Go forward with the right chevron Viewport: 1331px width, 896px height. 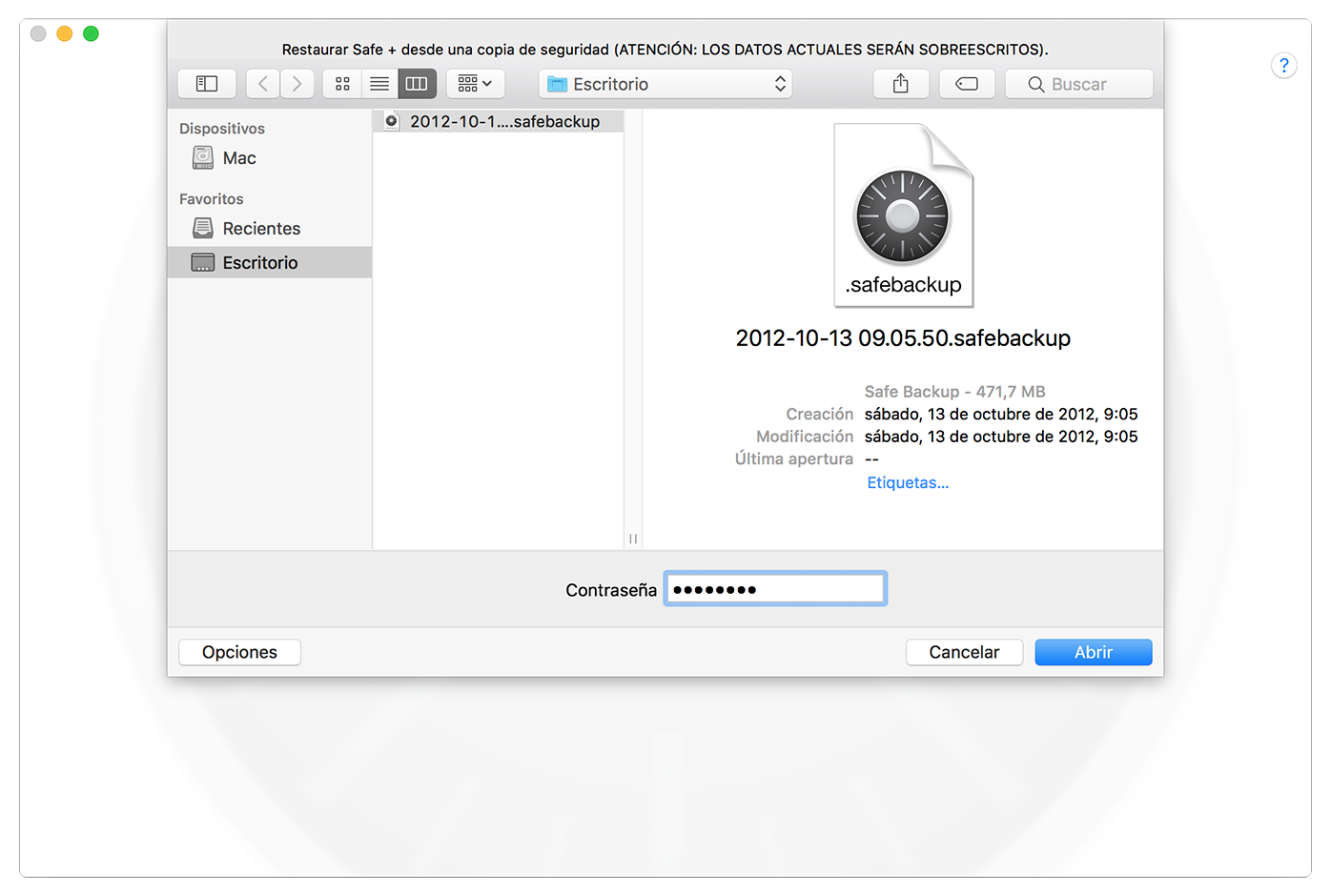297,84
